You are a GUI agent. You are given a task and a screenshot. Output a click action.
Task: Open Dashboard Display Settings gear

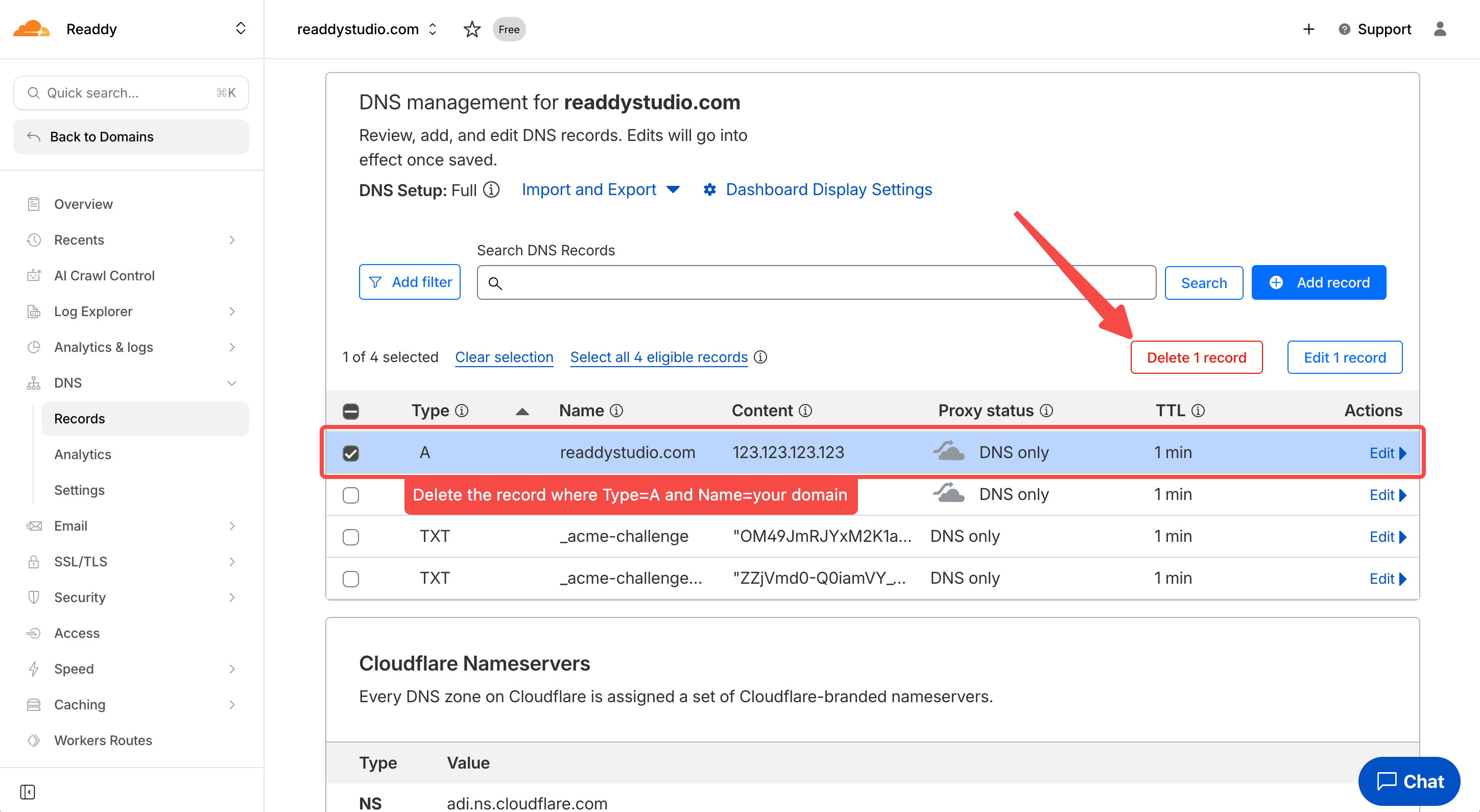click(x=709, y=189)
